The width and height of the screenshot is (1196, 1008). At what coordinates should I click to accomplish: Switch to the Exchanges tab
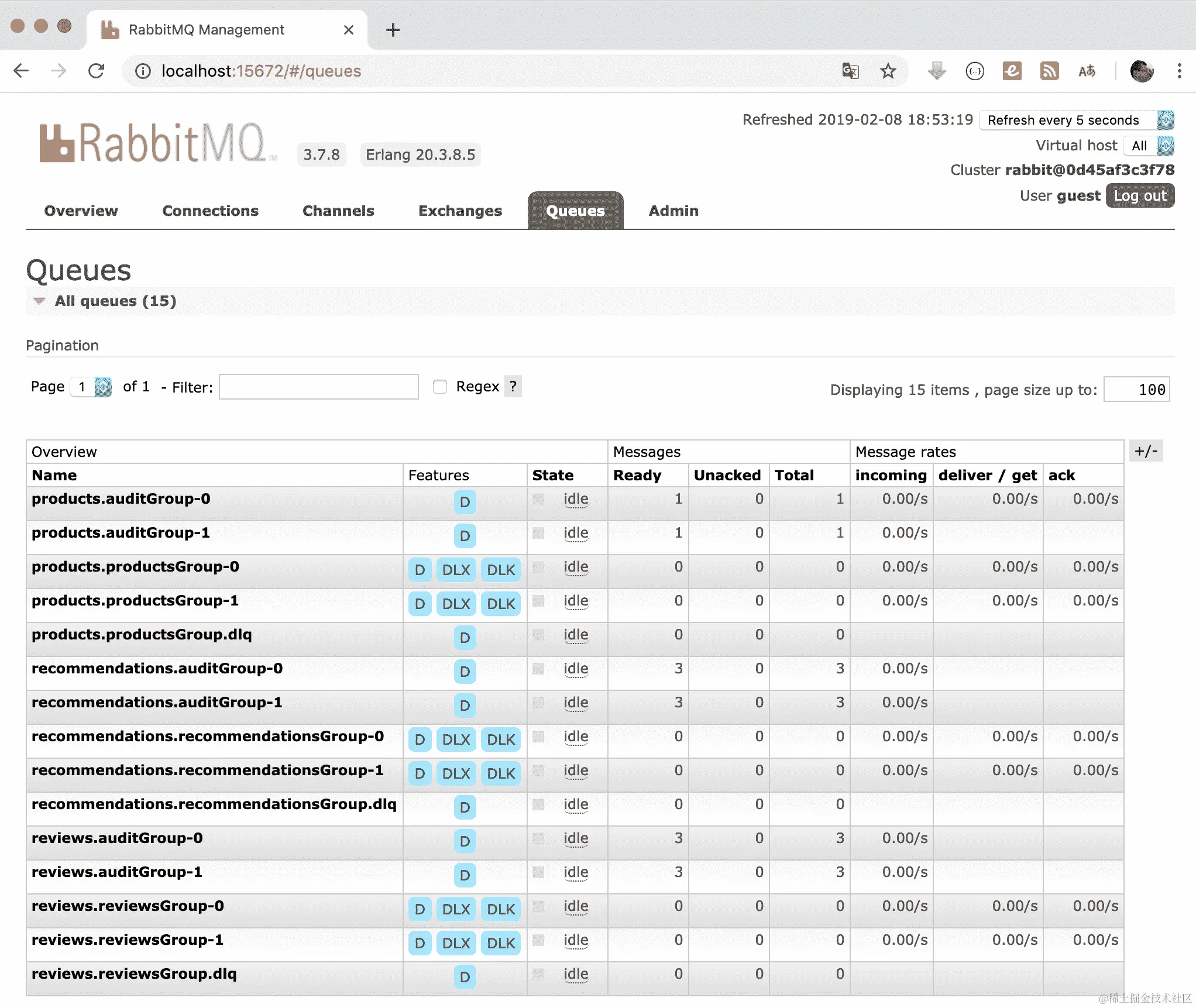460,211
